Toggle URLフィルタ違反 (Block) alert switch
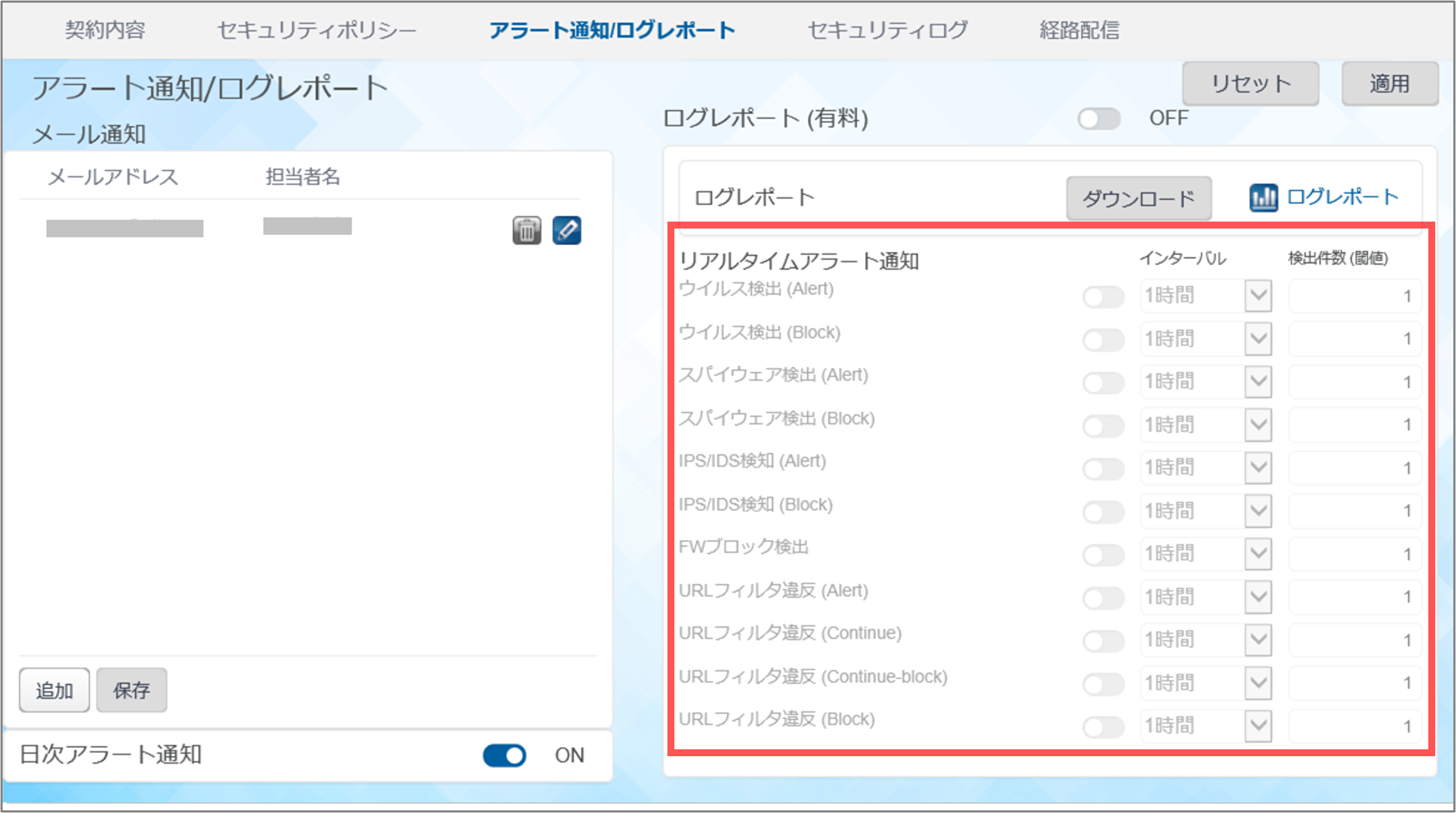Viewport: 1456px width, 813px height. pyautogui.click(x=1103, y=726)
